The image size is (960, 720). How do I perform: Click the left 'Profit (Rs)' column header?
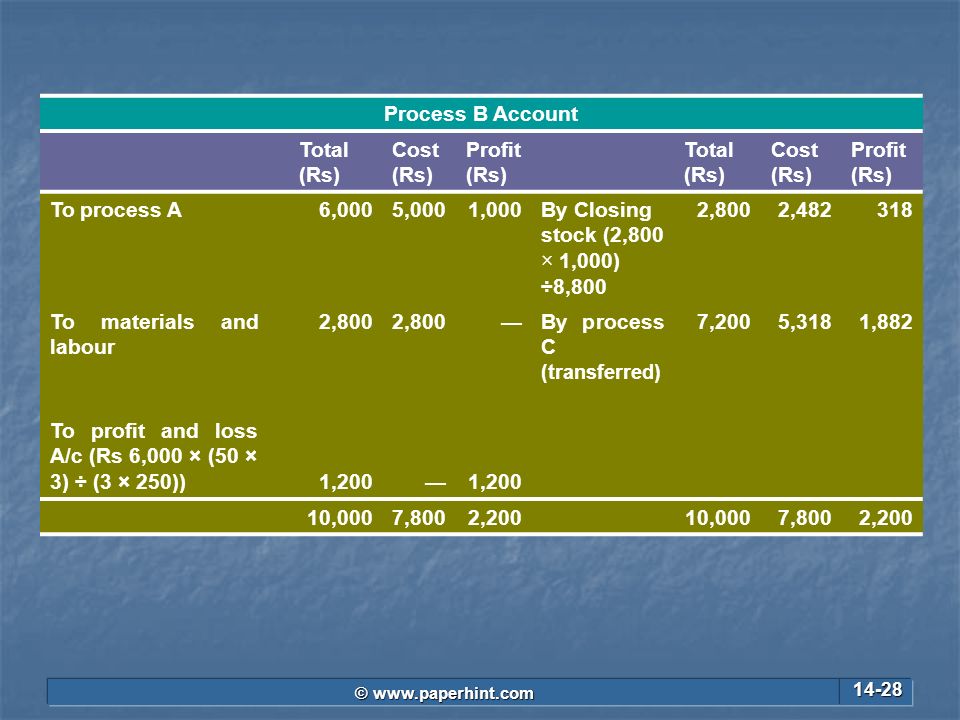493,162
